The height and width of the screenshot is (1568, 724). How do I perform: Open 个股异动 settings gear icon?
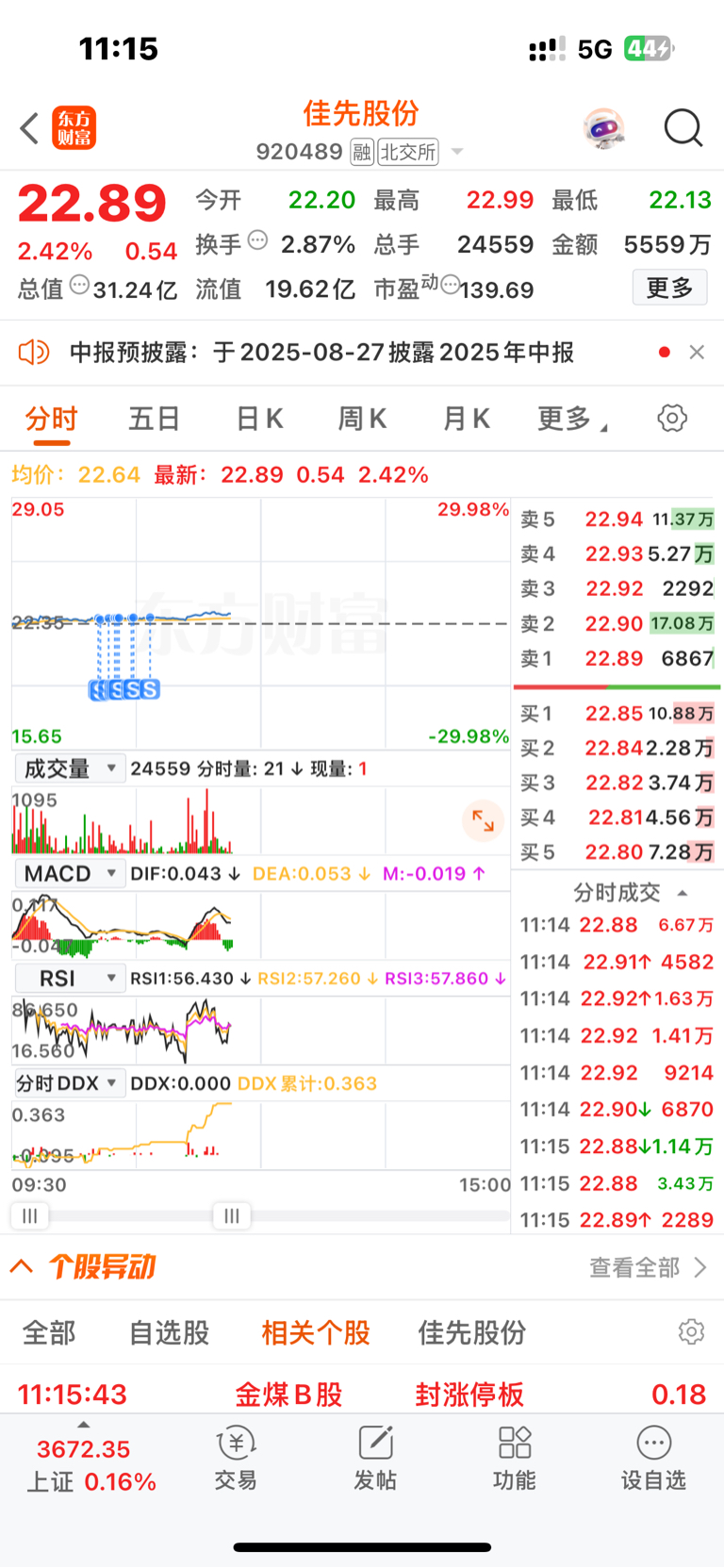point(692,1331)
